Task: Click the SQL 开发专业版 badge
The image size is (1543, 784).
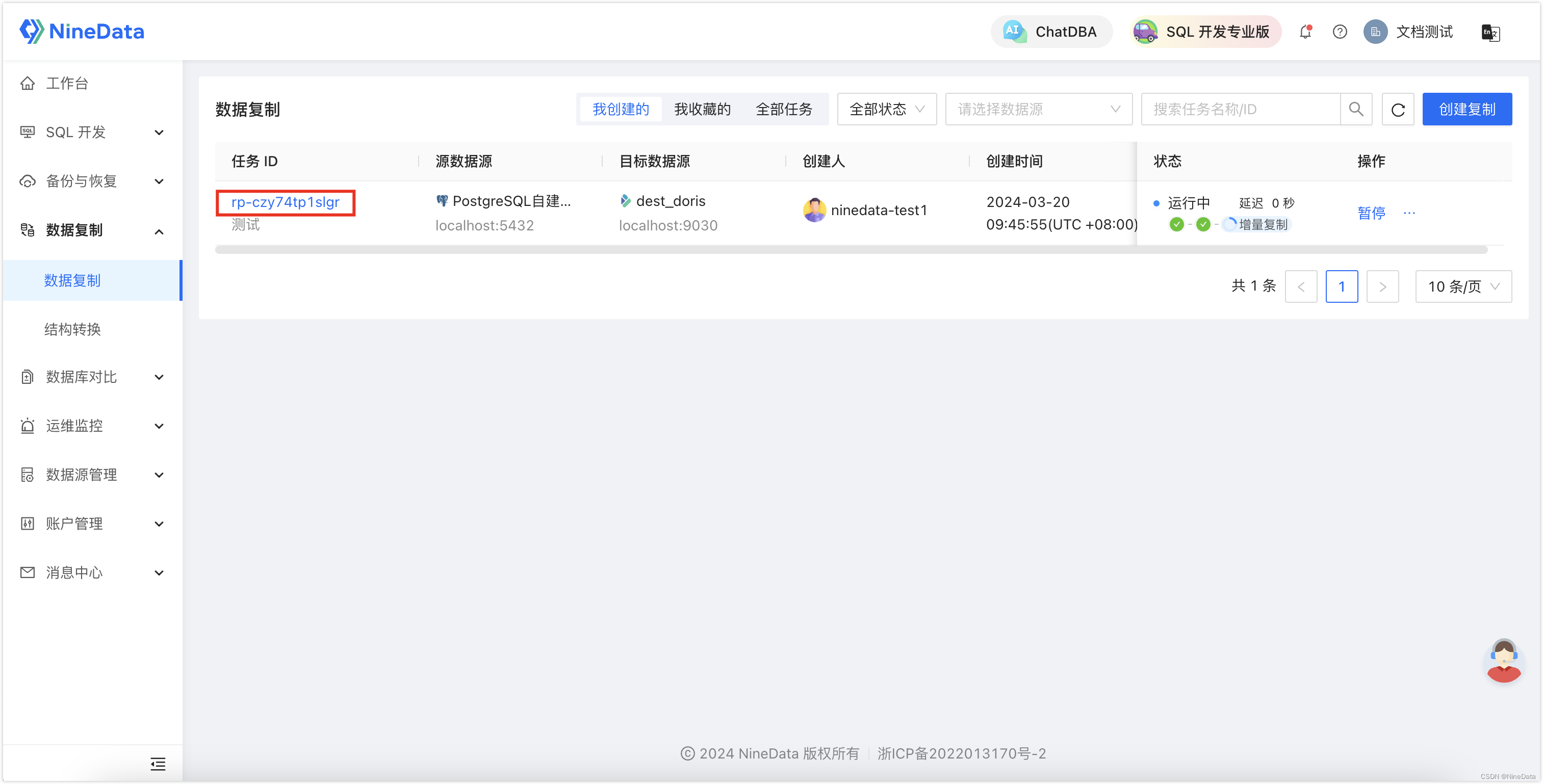Action: click(x=1204, y=32)
